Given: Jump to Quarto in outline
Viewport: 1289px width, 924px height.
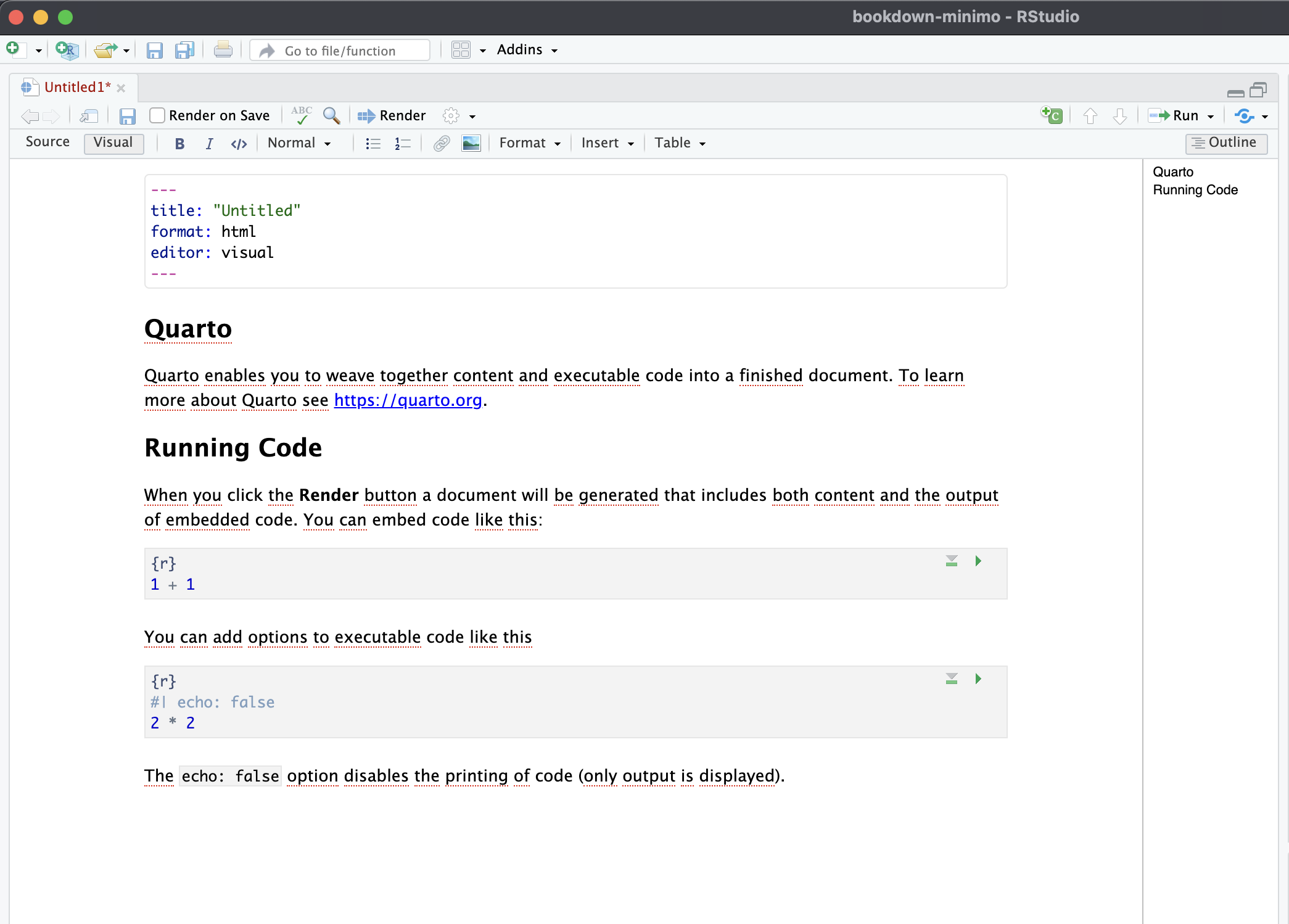Looking at the screenshot, I should click(1173, 171).
